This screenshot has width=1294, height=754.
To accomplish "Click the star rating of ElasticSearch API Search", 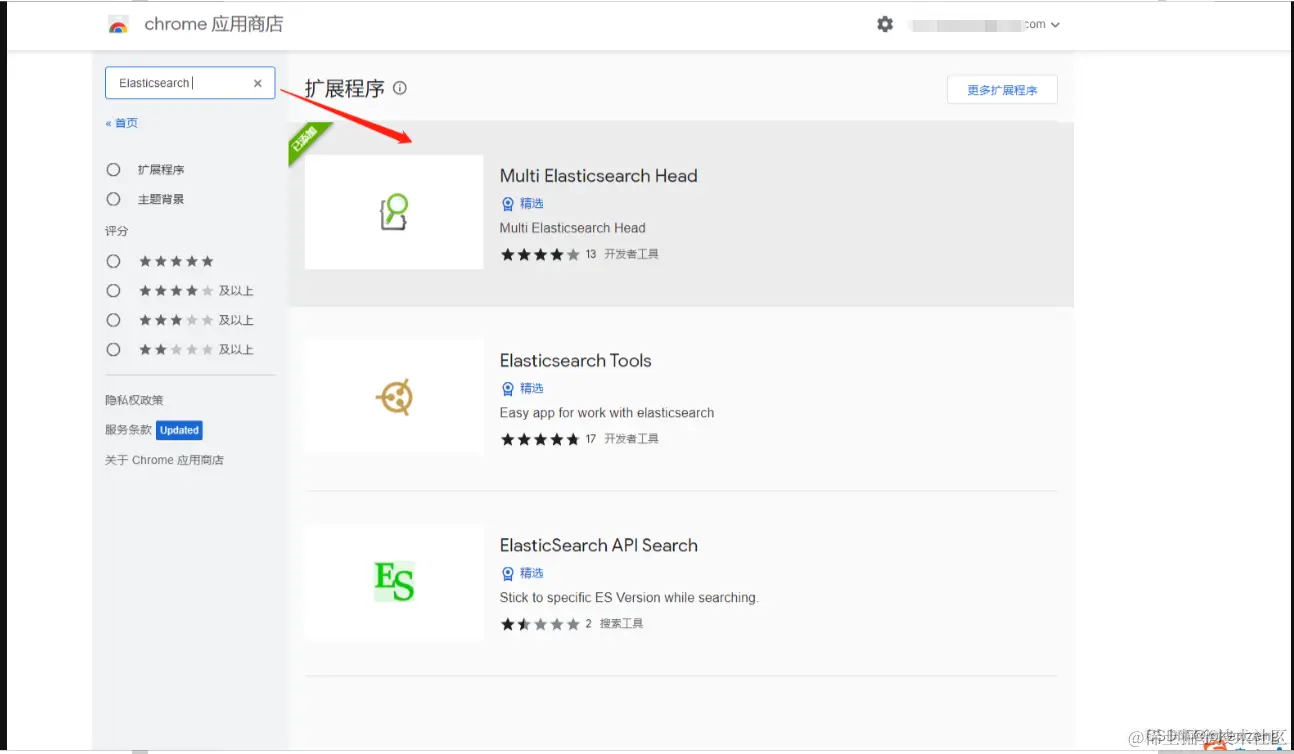I will pos(540,624).
